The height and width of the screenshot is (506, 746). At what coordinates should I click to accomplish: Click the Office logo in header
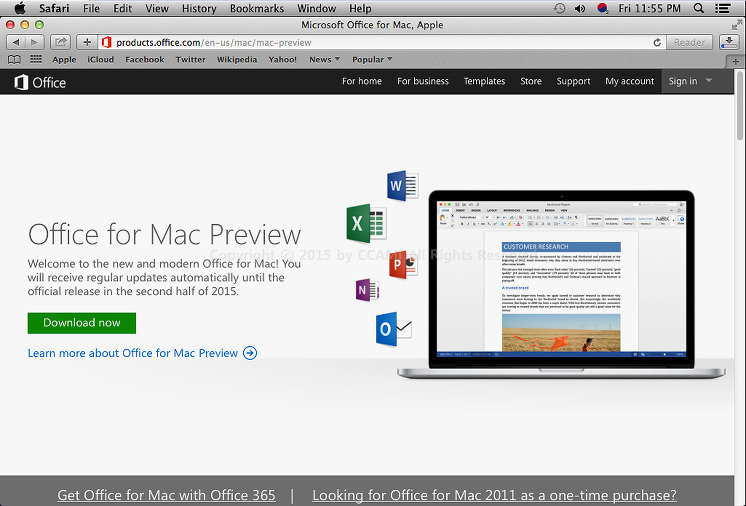tap(40, 82)
